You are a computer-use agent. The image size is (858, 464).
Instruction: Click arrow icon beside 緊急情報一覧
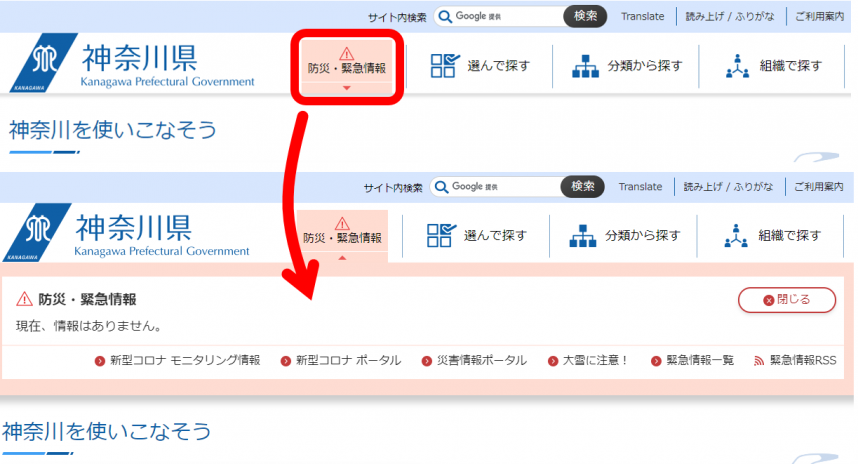point(656,361)
